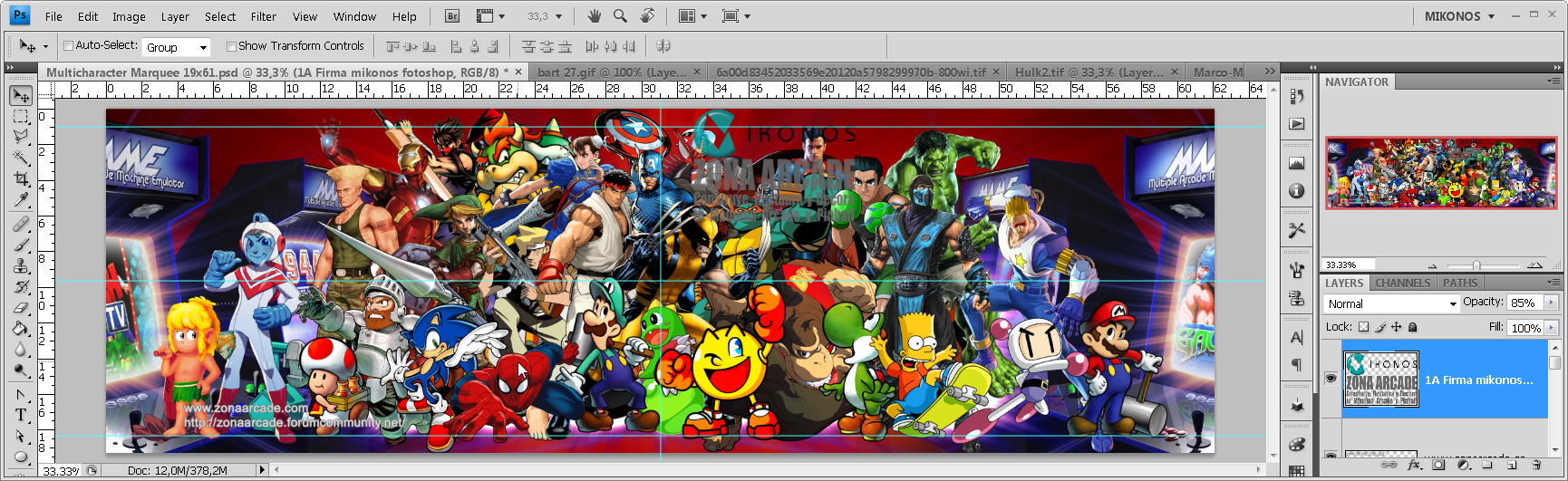
Task: Enable the Auto-Select checkbox
Action: 68,46
